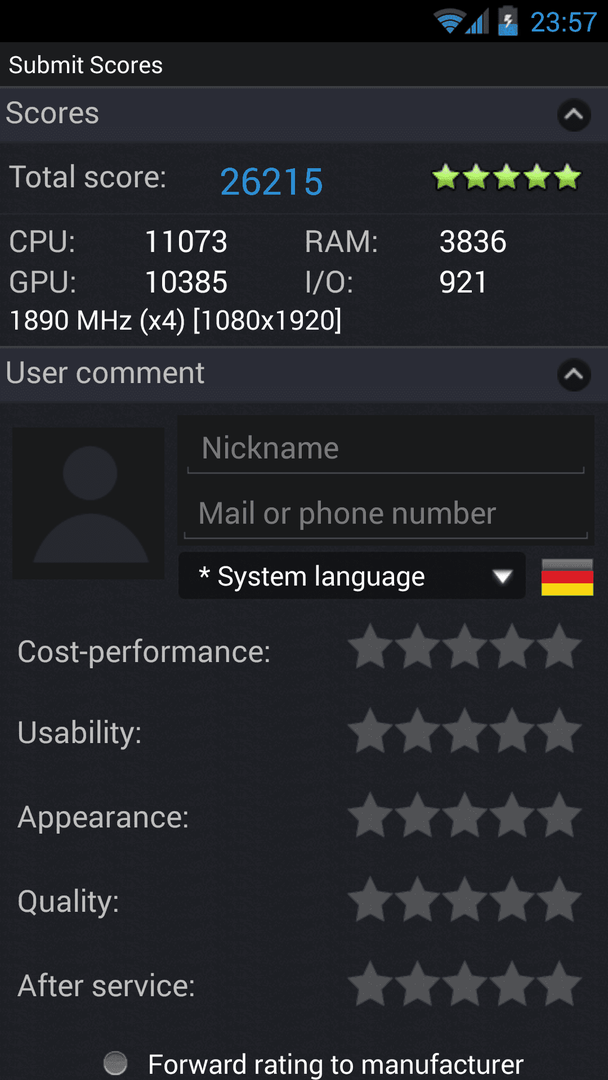Viewport: 608px width, 1080px height.
Task: Tap the clock showing 23:57
Action: (564, 22)
